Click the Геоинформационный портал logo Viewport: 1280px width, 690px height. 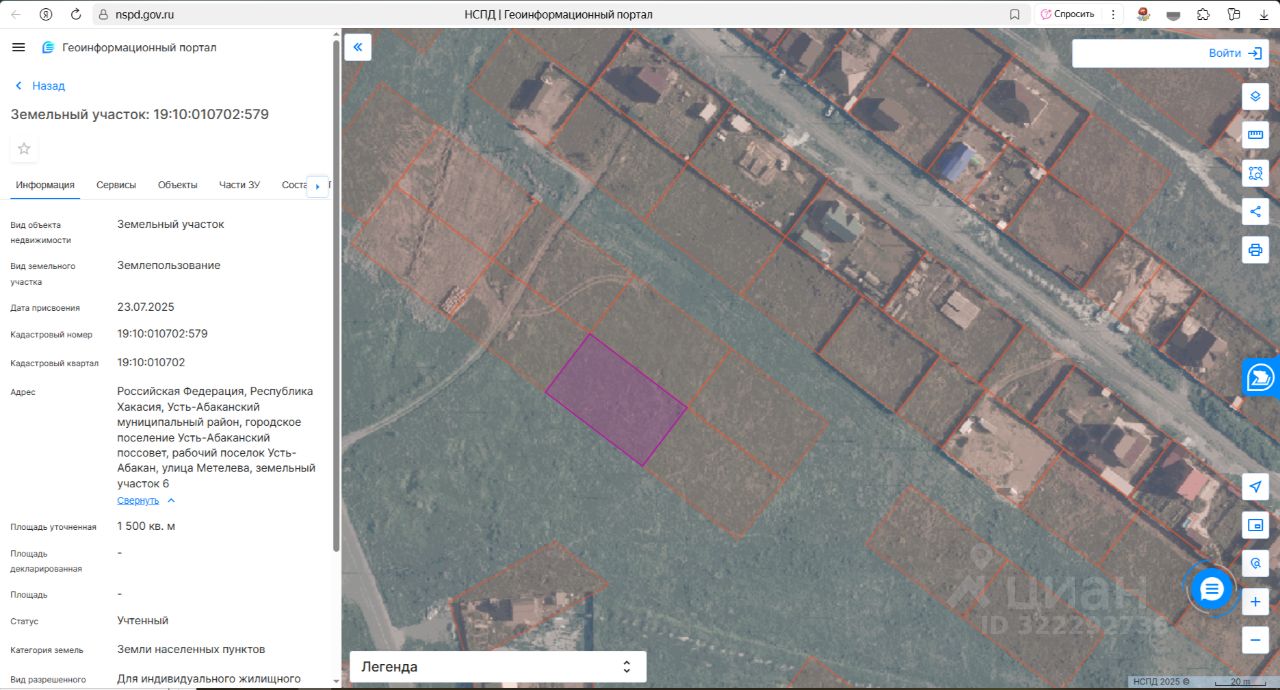click(128, 47)
